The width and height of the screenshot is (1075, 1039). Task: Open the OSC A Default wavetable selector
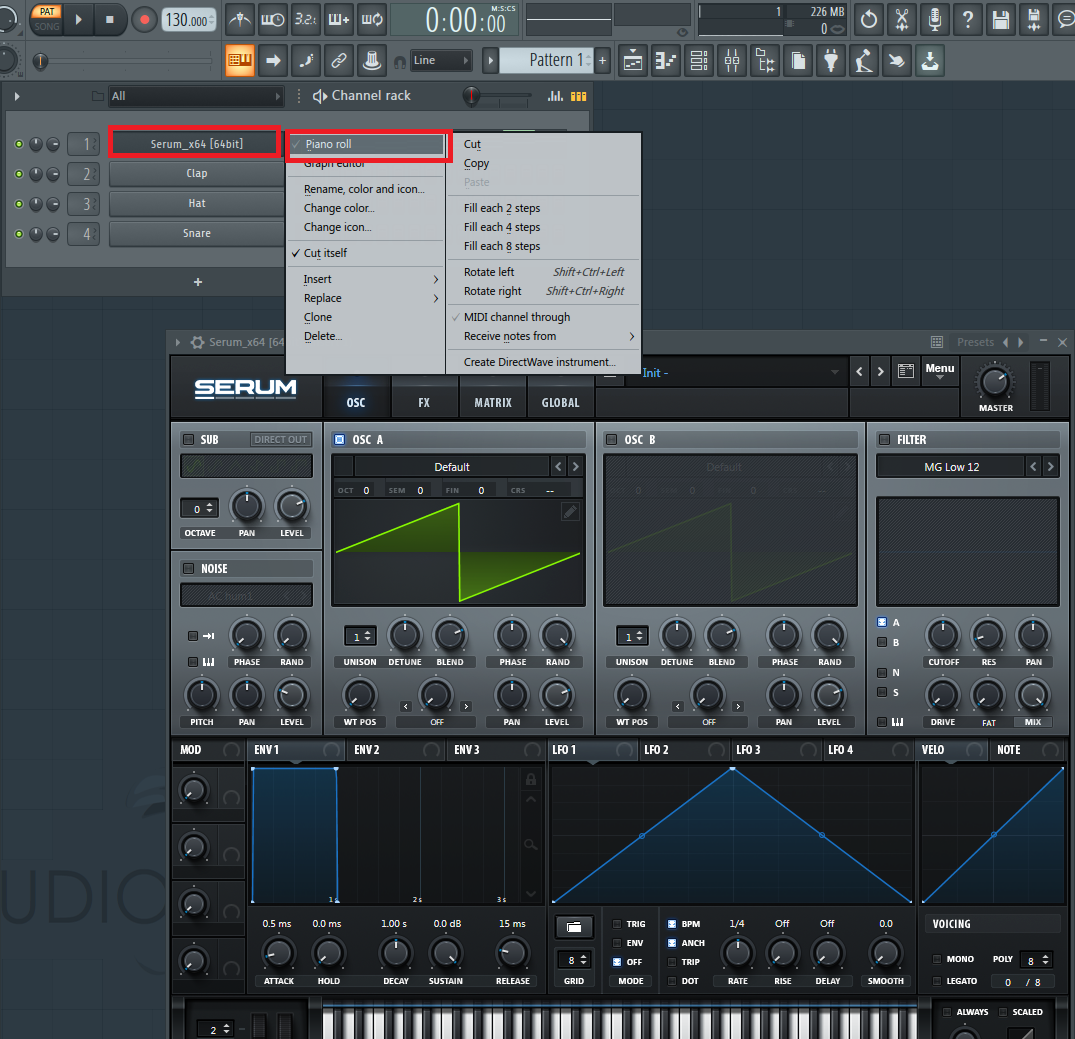click(452, 467)
